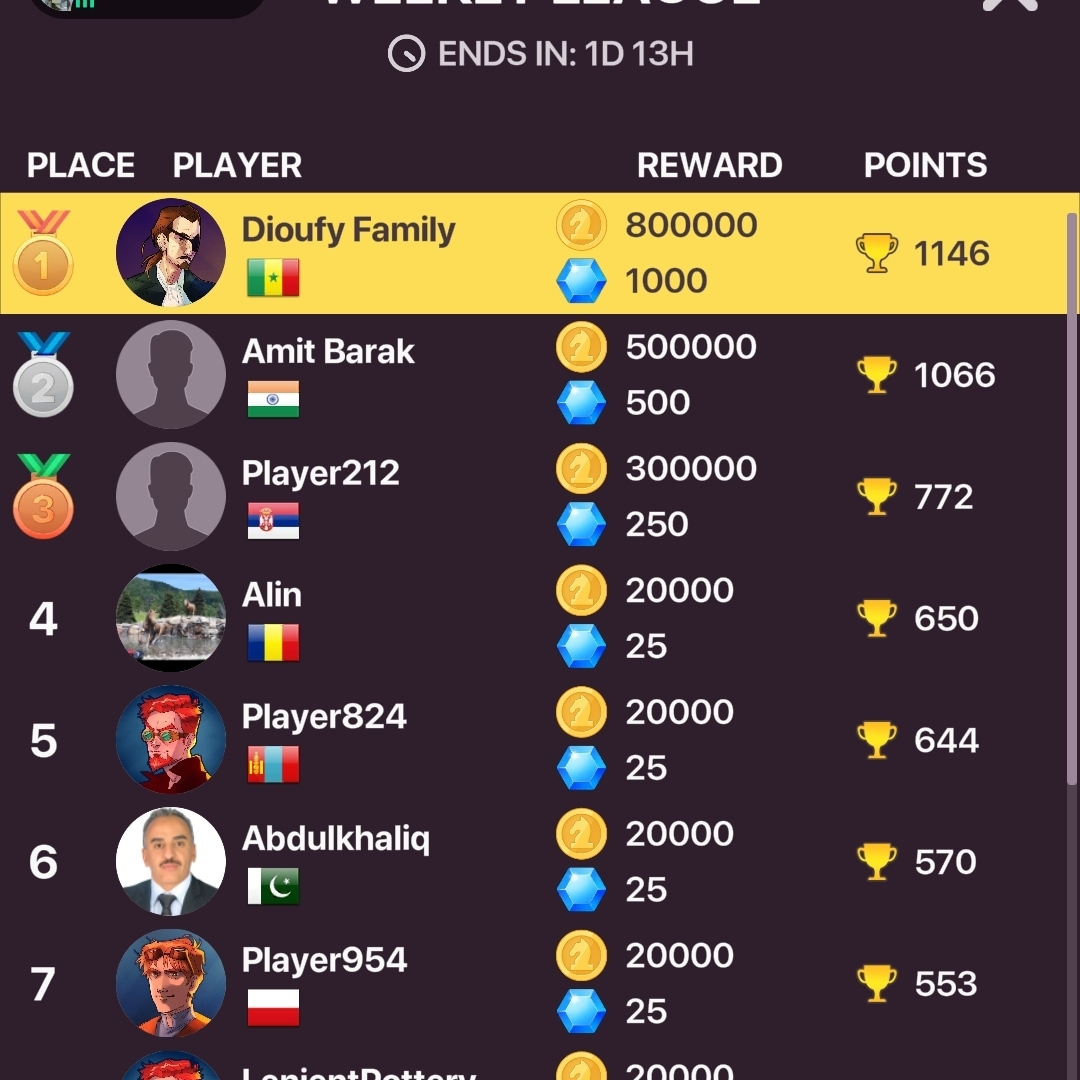Open Dioufy Family's avatar picture
The height and width of the screenshot is (1080, 1080).
click(171, 252)
